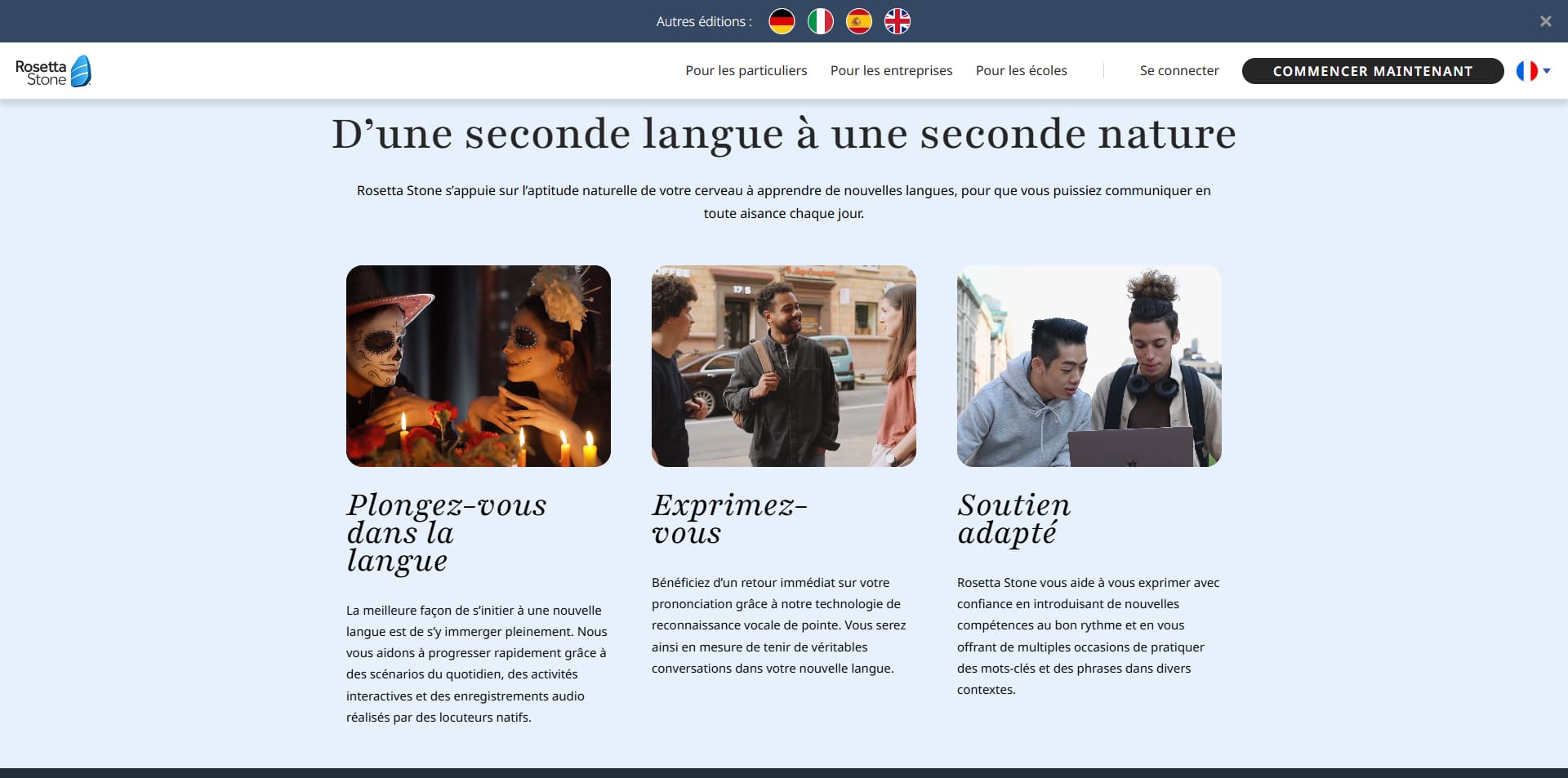The height and width of the screenshot is (778, 1568).
Task: Click the heading 'Soutien adapté'
Action: [x=1013, y=519]
